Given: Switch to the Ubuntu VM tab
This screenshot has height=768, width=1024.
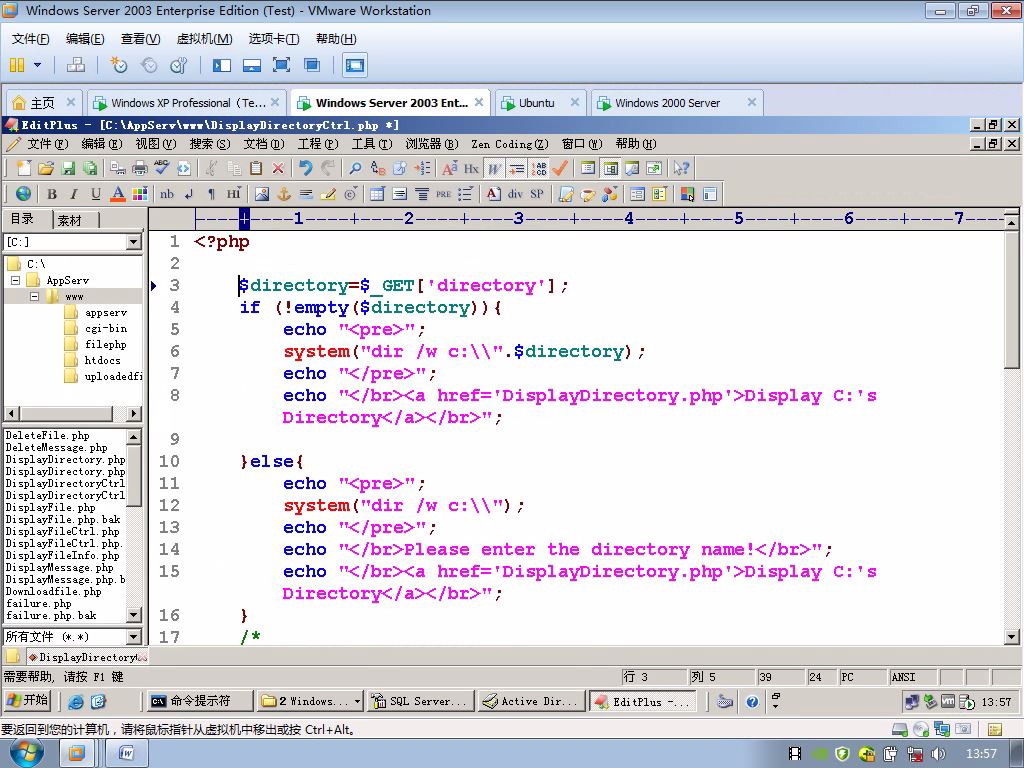Looking at the screenshot, I should pos(540,103).
